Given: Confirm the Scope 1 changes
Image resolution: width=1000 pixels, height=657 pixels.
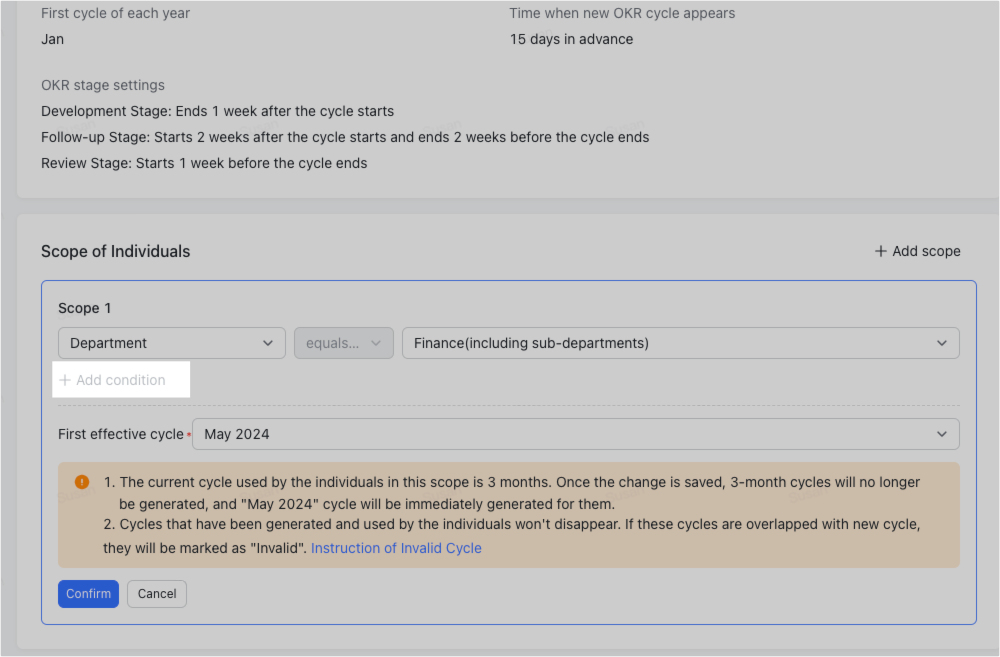Looking at the screenshot, I should click(x=88, y=593).
